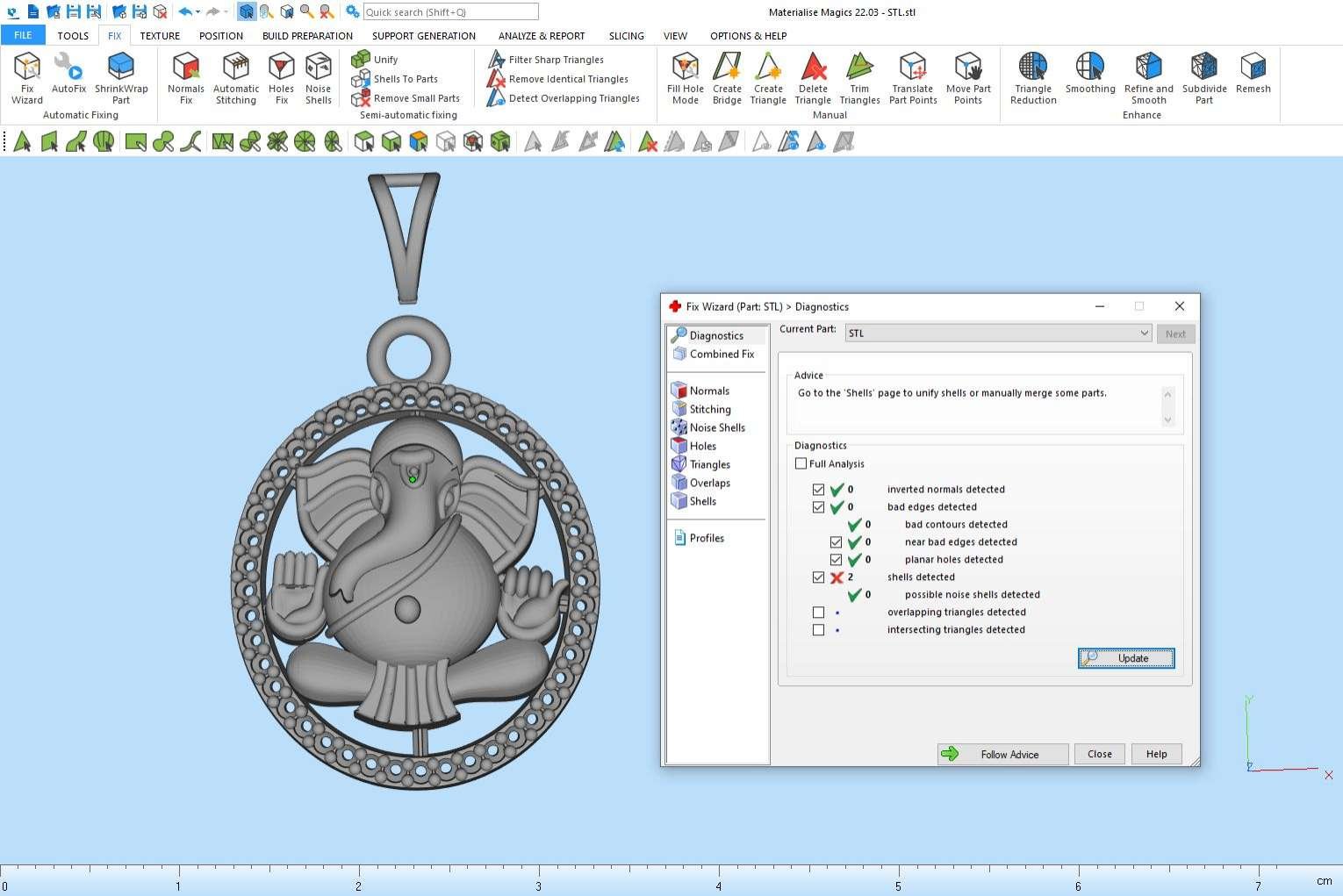This screenshot has height=896, width=1343.
Task: Open the Support Generation tab
Action: tap(423, 36)
